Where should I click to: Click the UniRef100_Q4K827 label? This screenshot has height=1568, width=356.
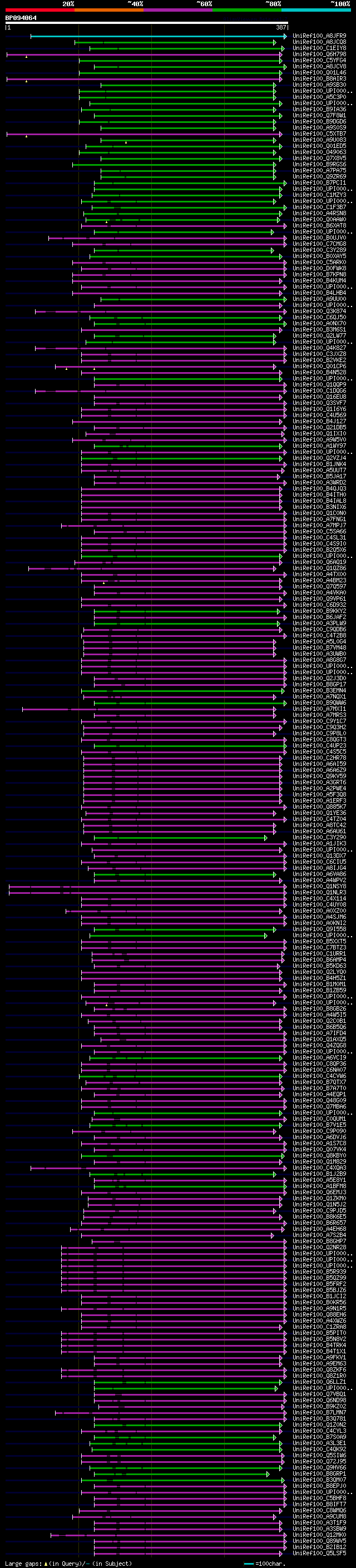[319, 348]
